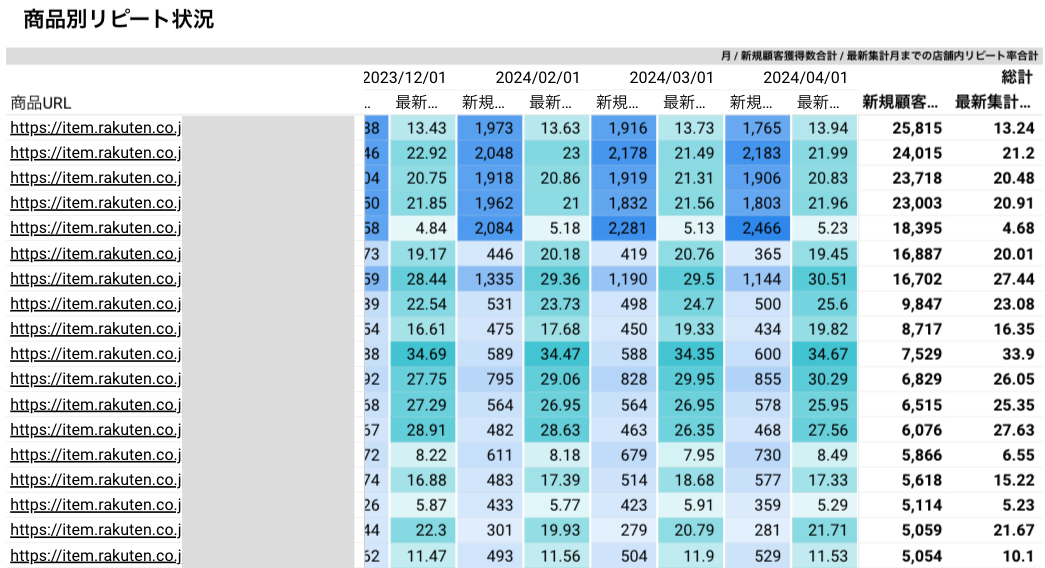
Task: Open the product URL in the 5,054 total row
Action: [x=96, y=555]
